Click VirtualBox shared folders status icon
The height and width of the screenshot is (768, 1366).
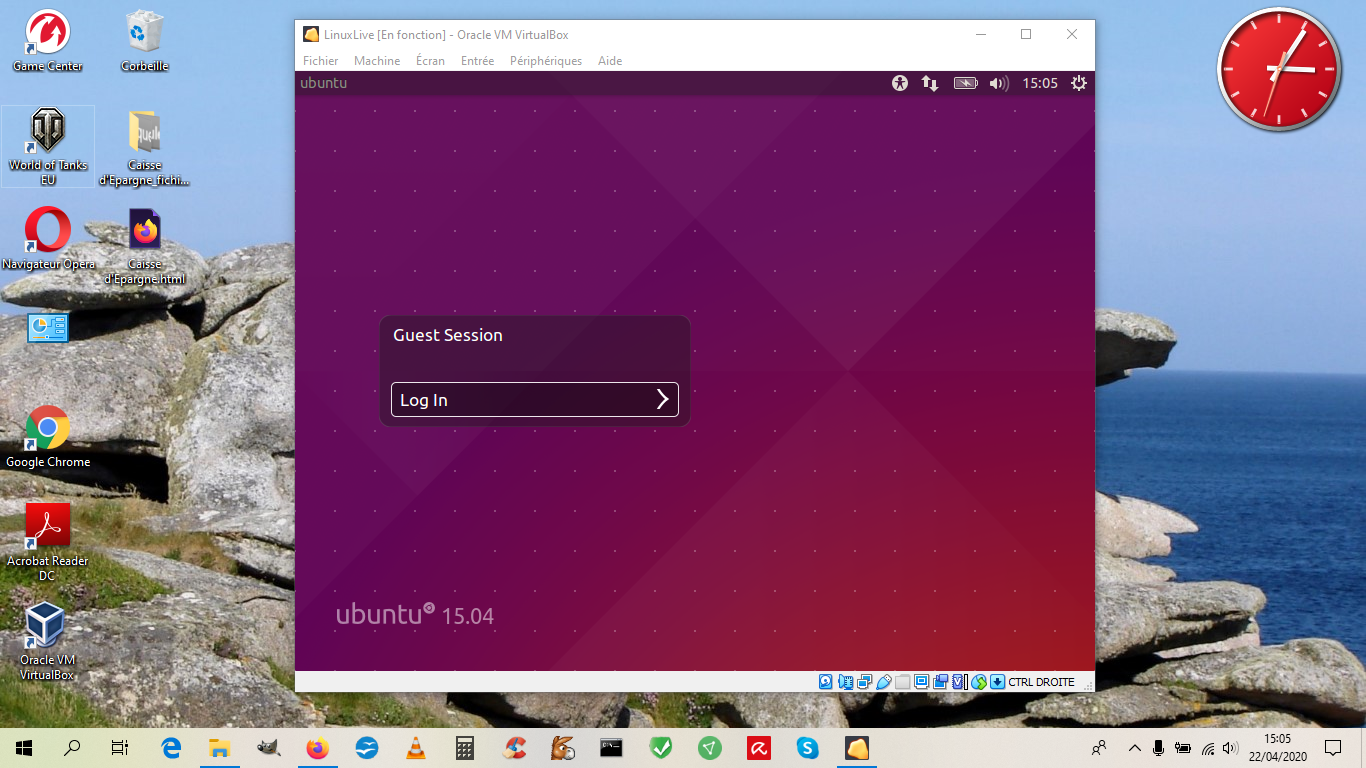click(x=902, y=682)
